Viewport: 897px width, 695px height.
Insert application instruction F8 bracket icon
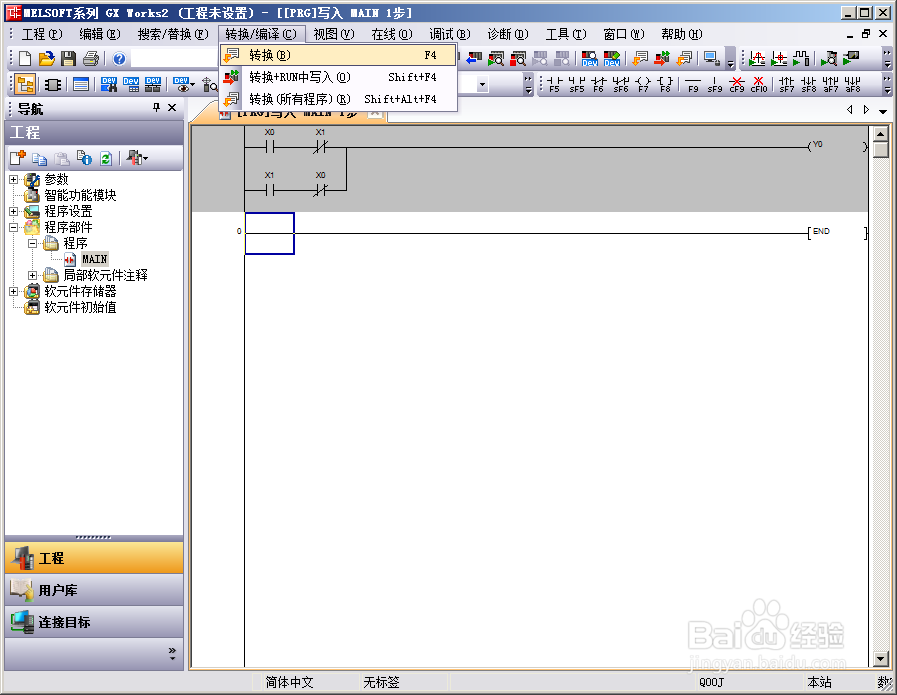click(665, 85)
